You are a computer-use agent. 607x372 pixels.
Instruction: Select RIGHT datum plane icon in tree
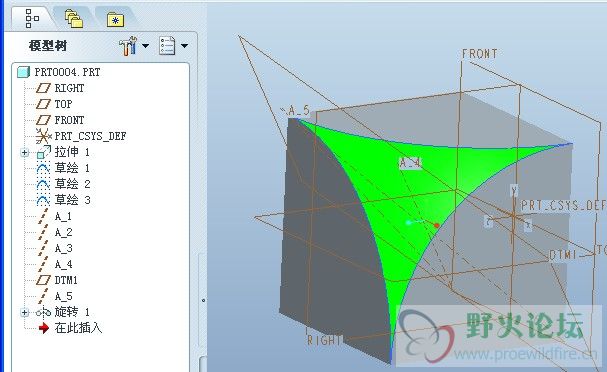[x=43, y=88]
